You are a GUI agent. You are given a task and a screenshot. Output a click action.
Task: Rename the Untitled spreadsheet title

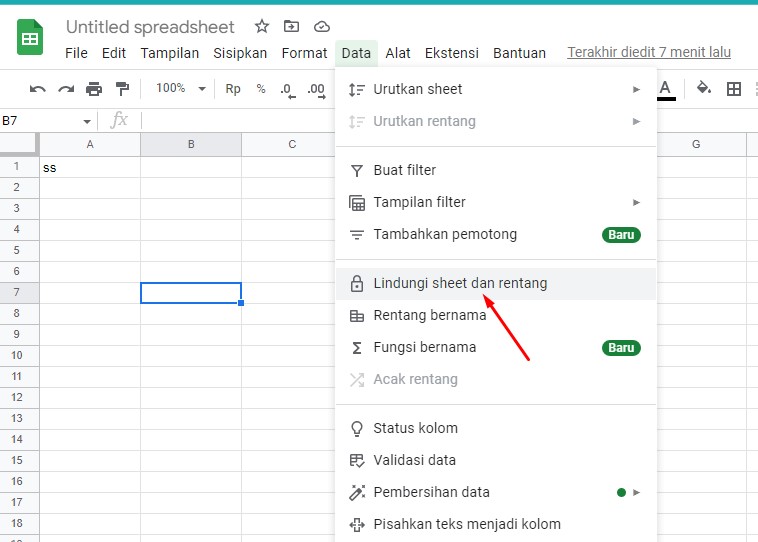point(150,27)
